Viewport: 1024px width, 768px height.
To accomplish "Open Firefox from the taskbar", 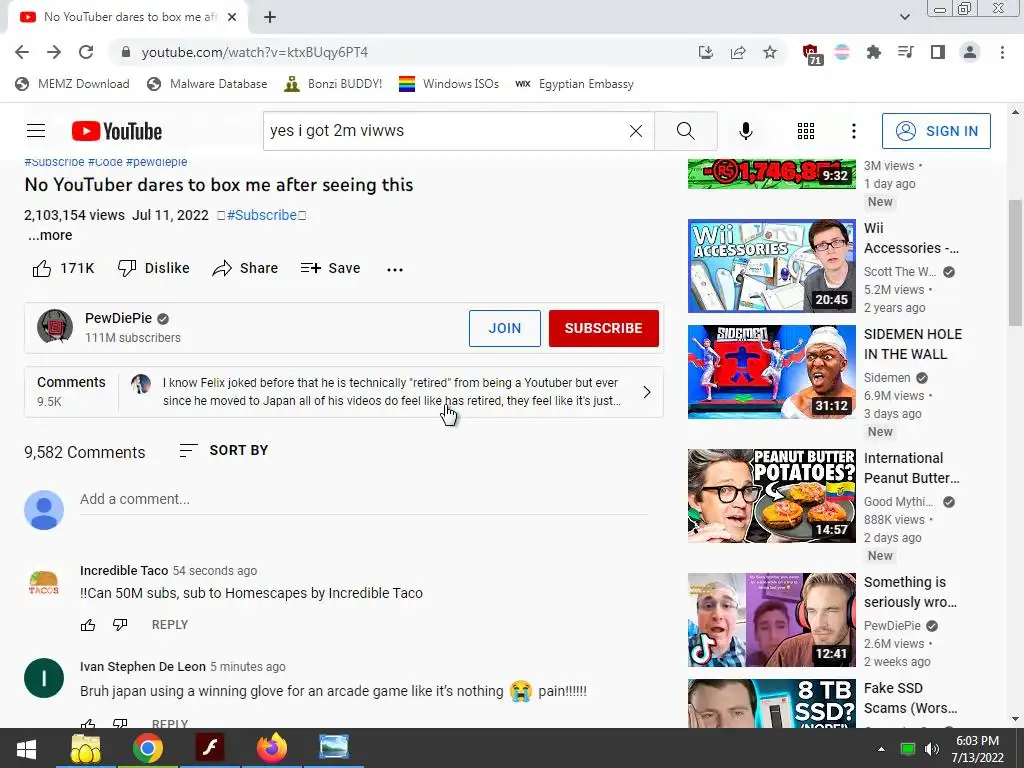I will pos(272,748).
